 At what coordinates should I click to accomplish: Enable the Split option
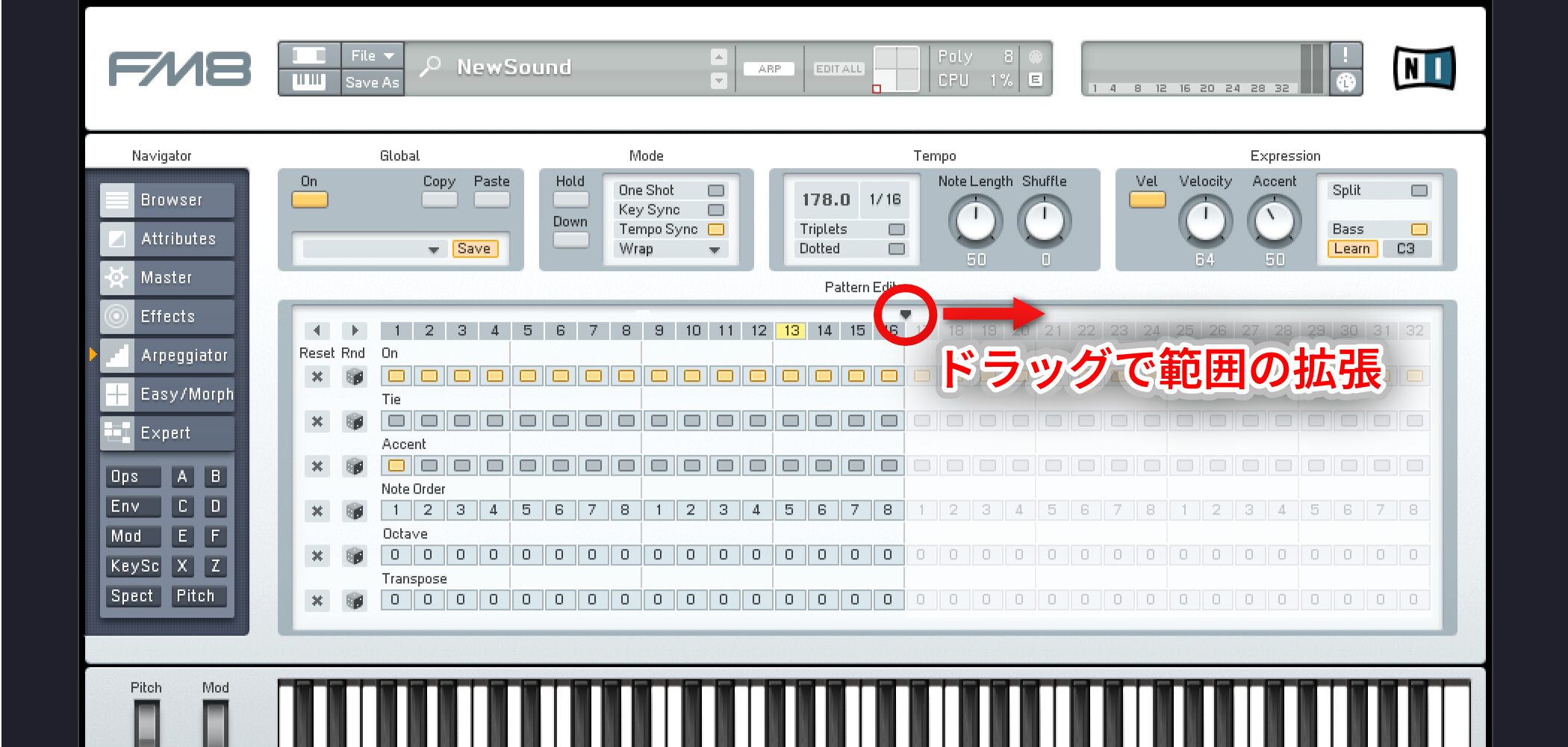coord(1419,190)
